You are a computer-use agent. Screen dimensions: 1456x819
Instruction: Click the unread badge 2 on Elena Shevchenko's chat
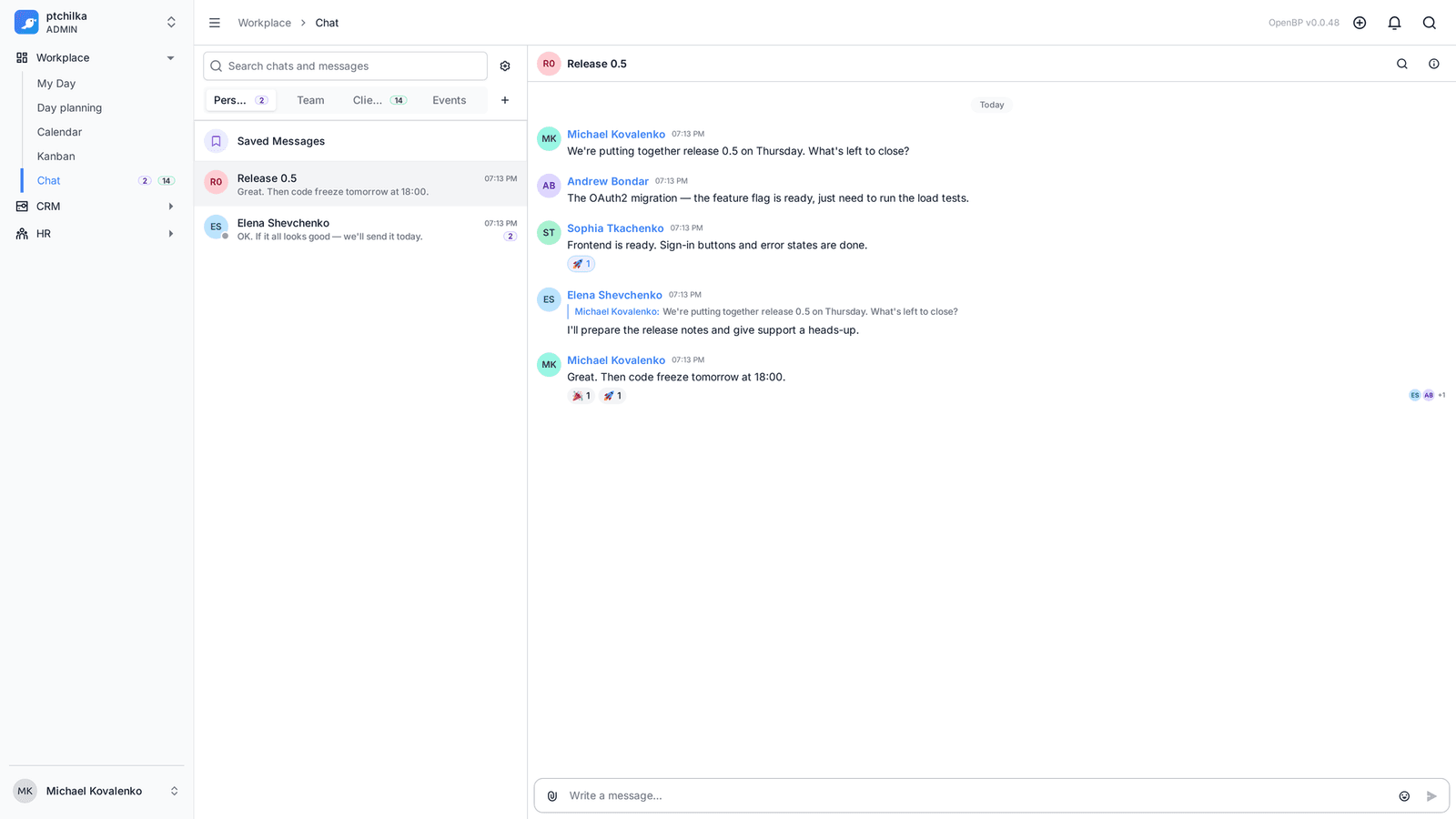(511, 237)
